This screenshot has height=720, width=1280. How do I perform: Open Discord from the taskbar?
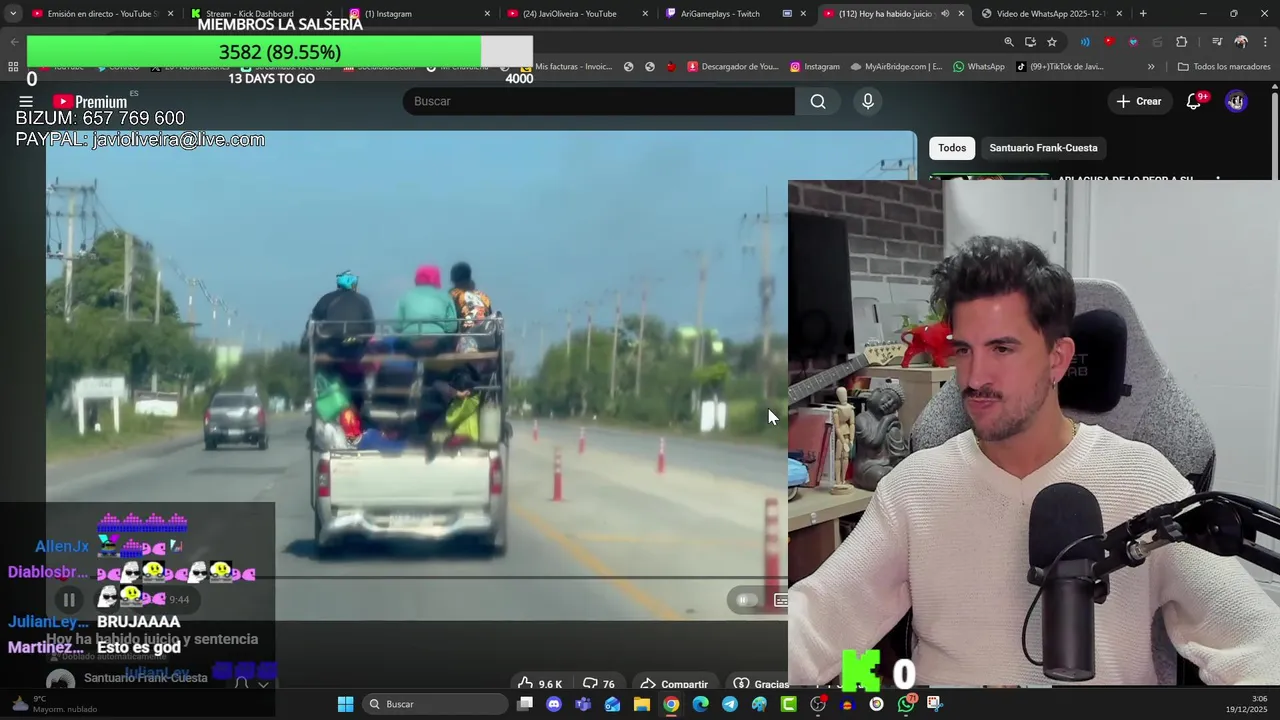point(554,704)
